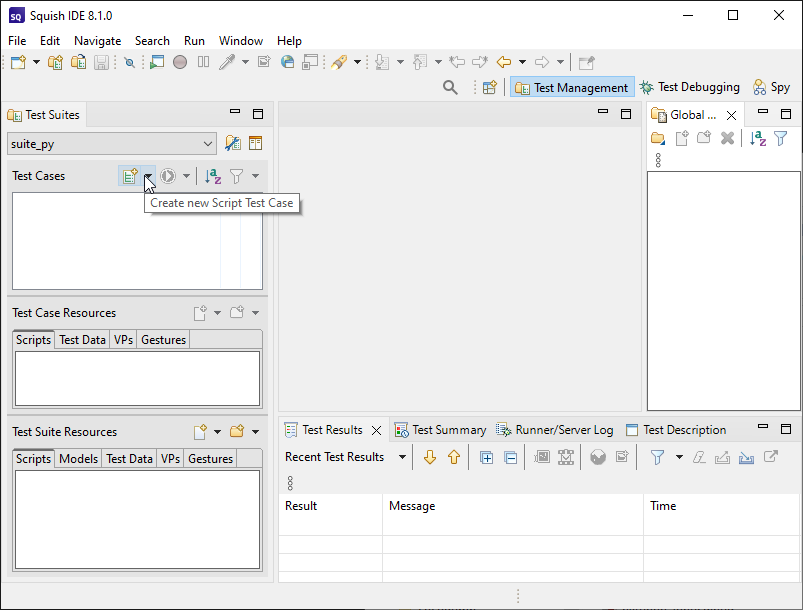Select the Gestures tab in Test Case Resources
This screenshot has width=803, height=610.
click(163, 340)
